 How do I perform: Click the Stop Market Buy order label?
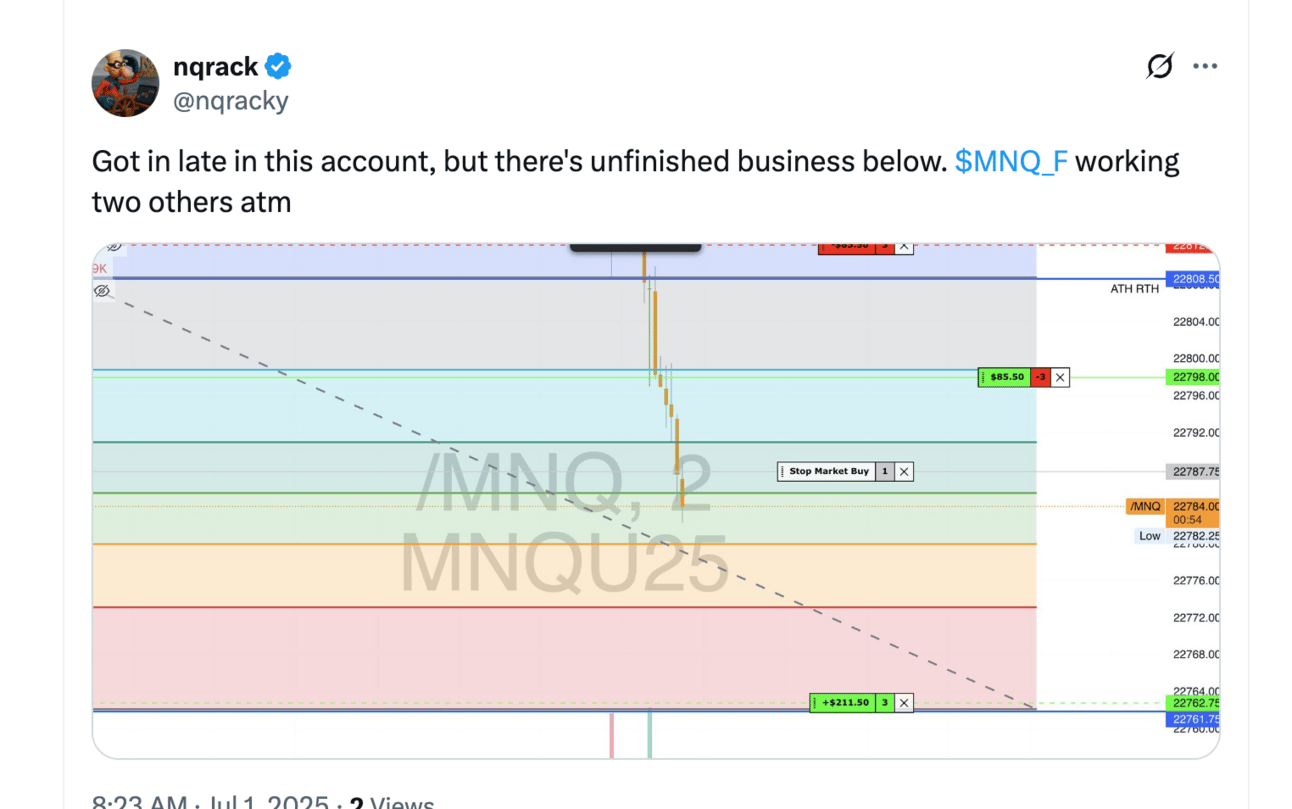[828, 472]
